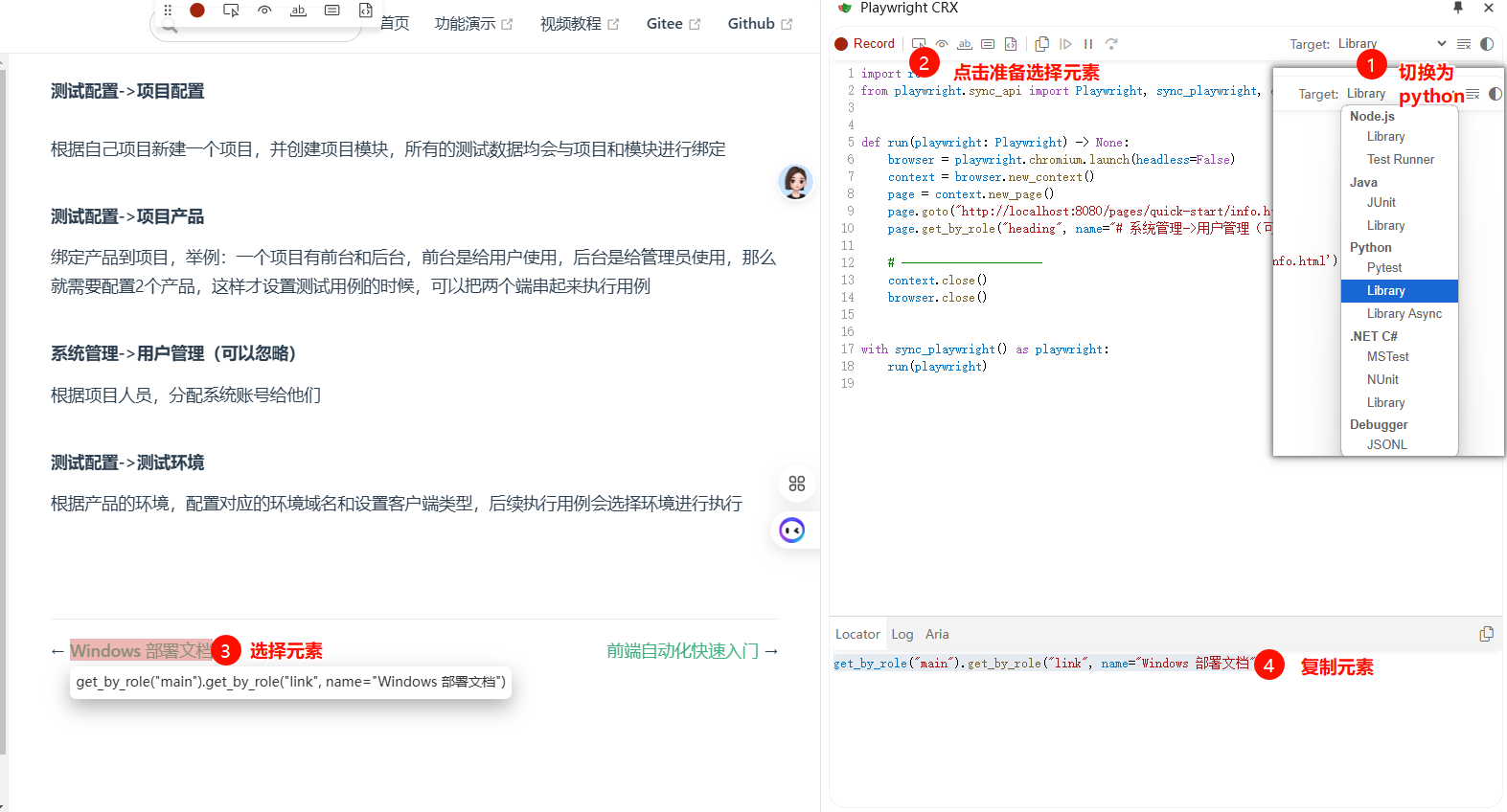The image size is (1507, 812).
Task: Click Assert value icon on floating overlay toolbar
Action: point(331,10)
